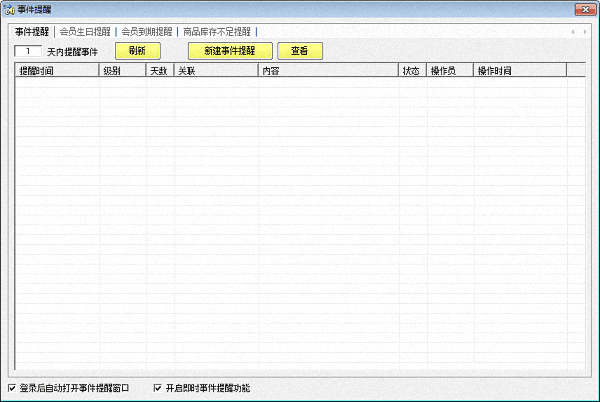Sort by the 提醒时间 column header
This screenshot has width=600, height=402.
[57, 71]
